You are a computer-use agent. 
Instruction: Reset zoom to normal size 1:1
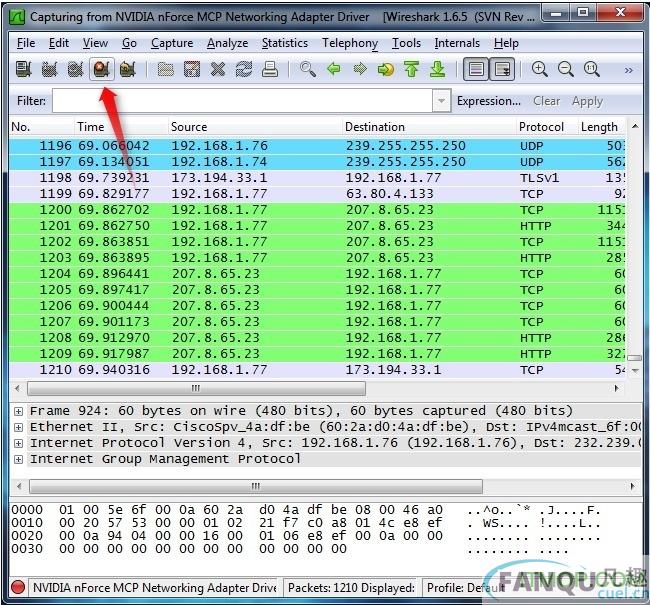(592, 69)
